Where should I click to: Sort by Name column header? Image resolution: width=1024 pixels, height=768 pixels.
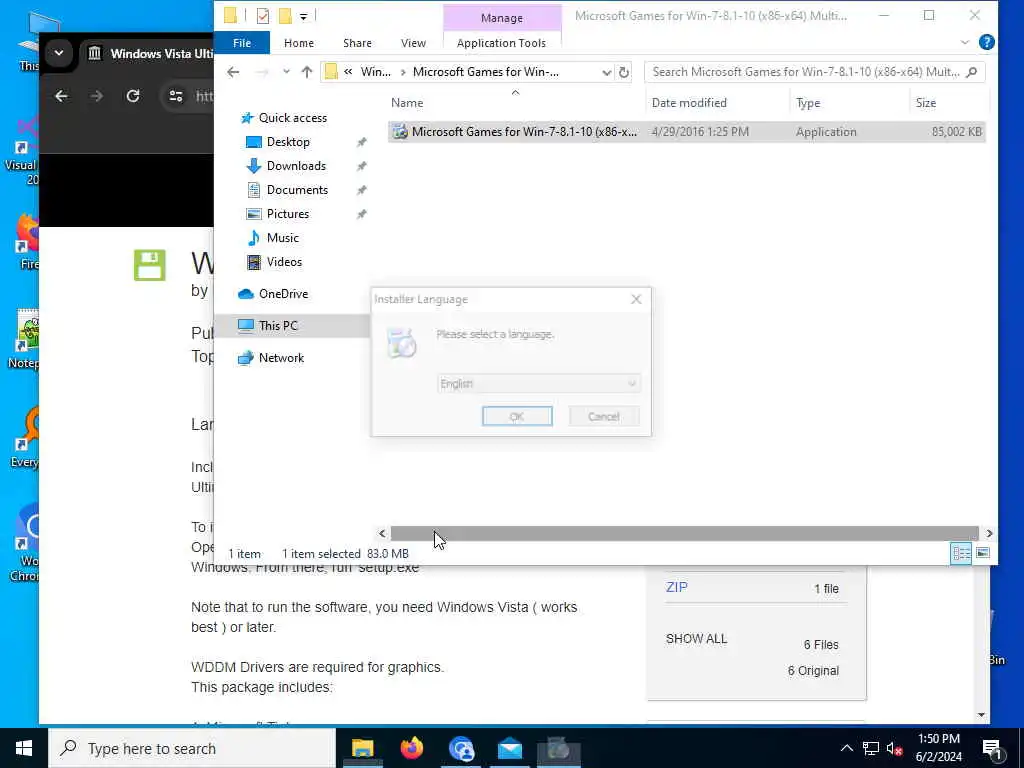(x=407, y=103)
